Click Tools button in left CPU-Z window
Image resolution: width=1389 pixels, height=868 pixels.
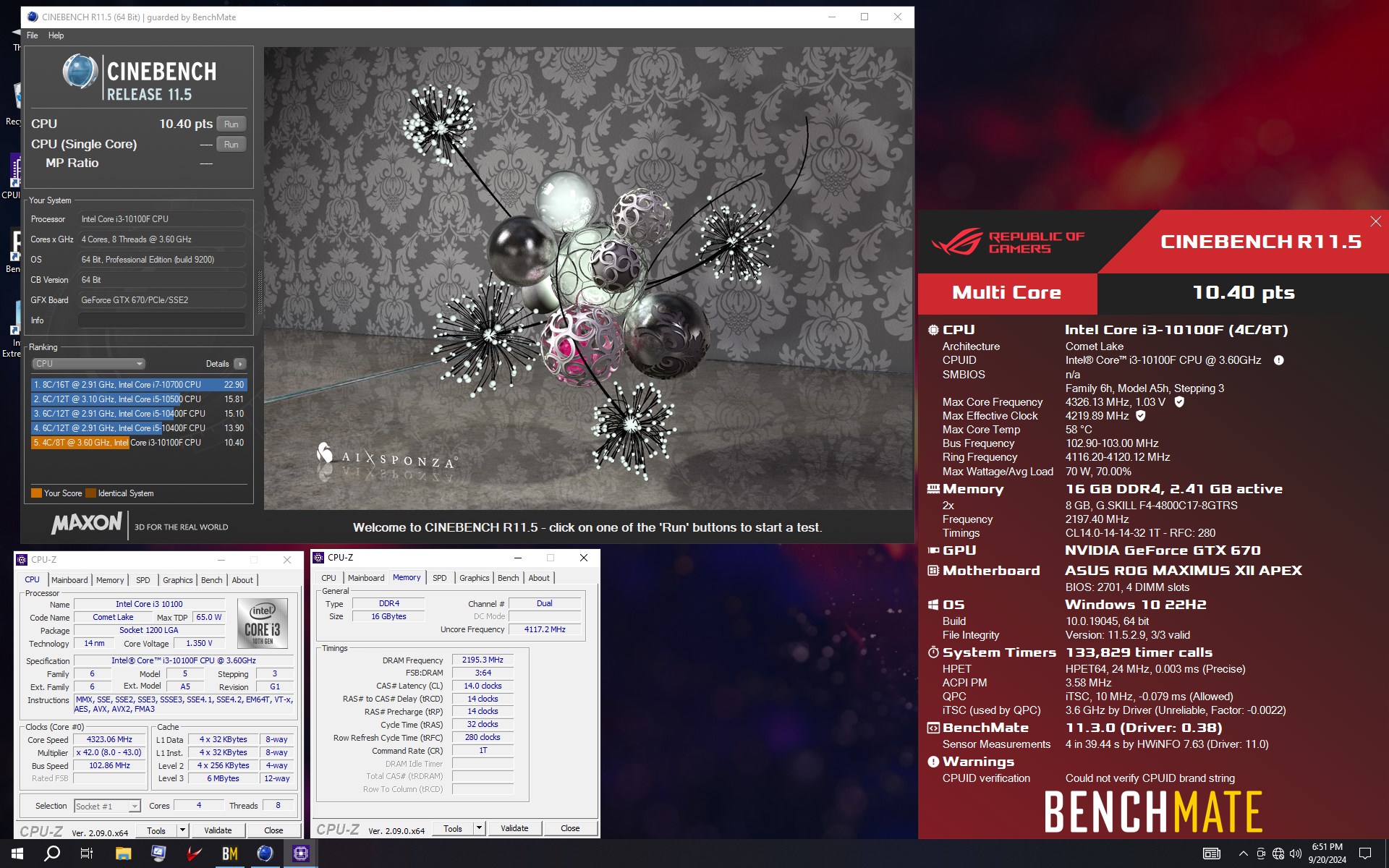coord(156,830)
